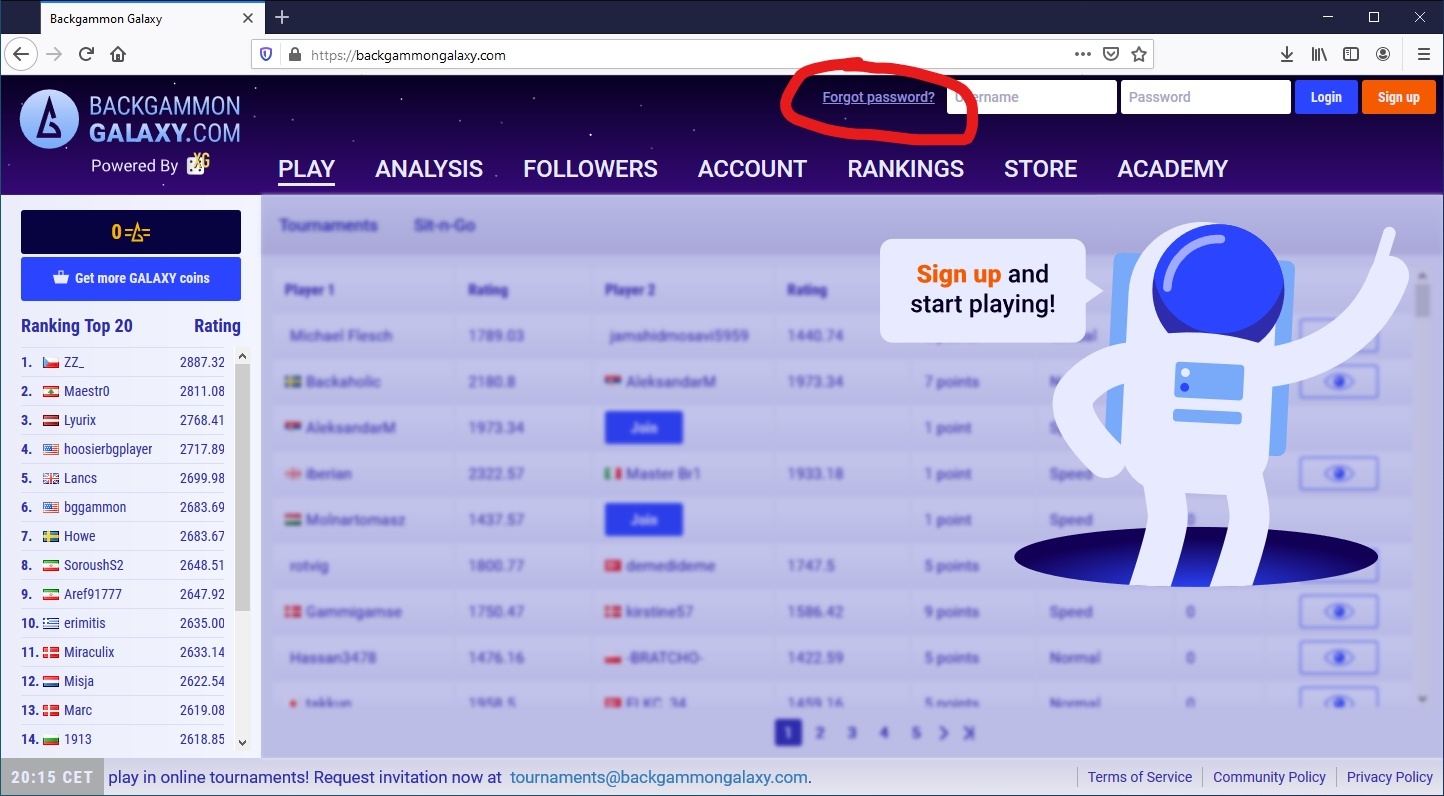
Task: Focus the Username field
Action: 1032,97
